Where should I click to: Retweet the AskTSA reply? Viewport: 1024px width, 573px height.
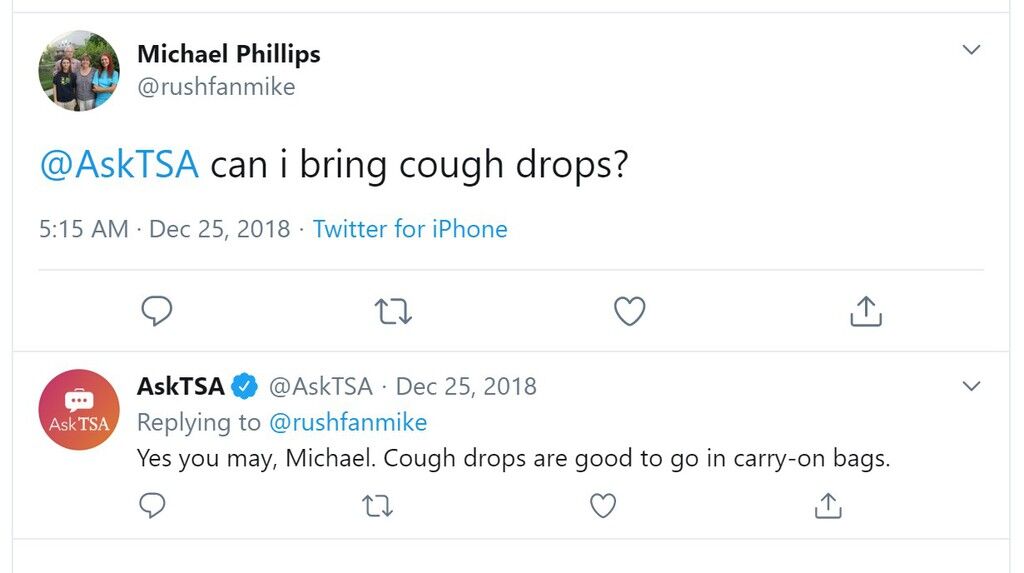click(377, 506)
